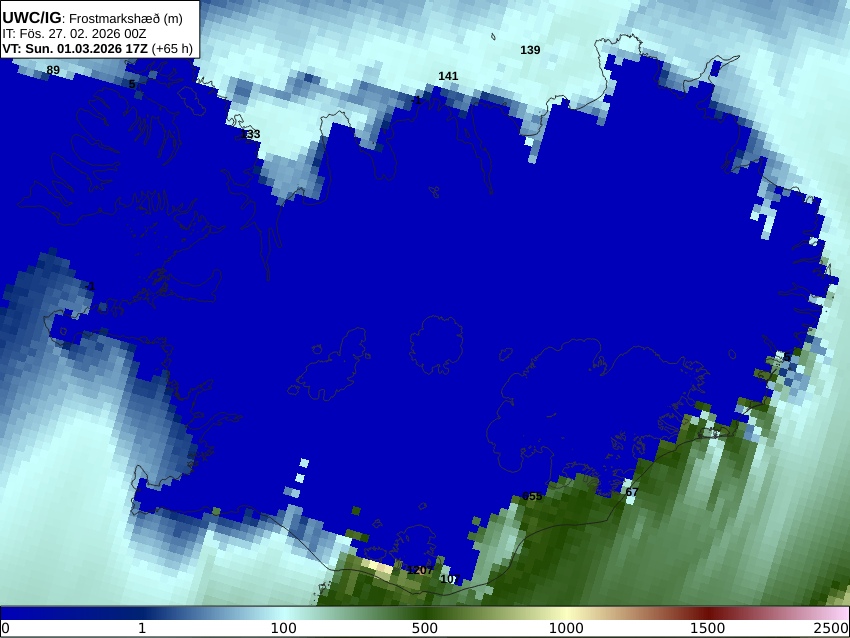The width and height of the screenshot is (850, 638).
Task: Click the map value "139"
Action: click(x=530, y=50)
